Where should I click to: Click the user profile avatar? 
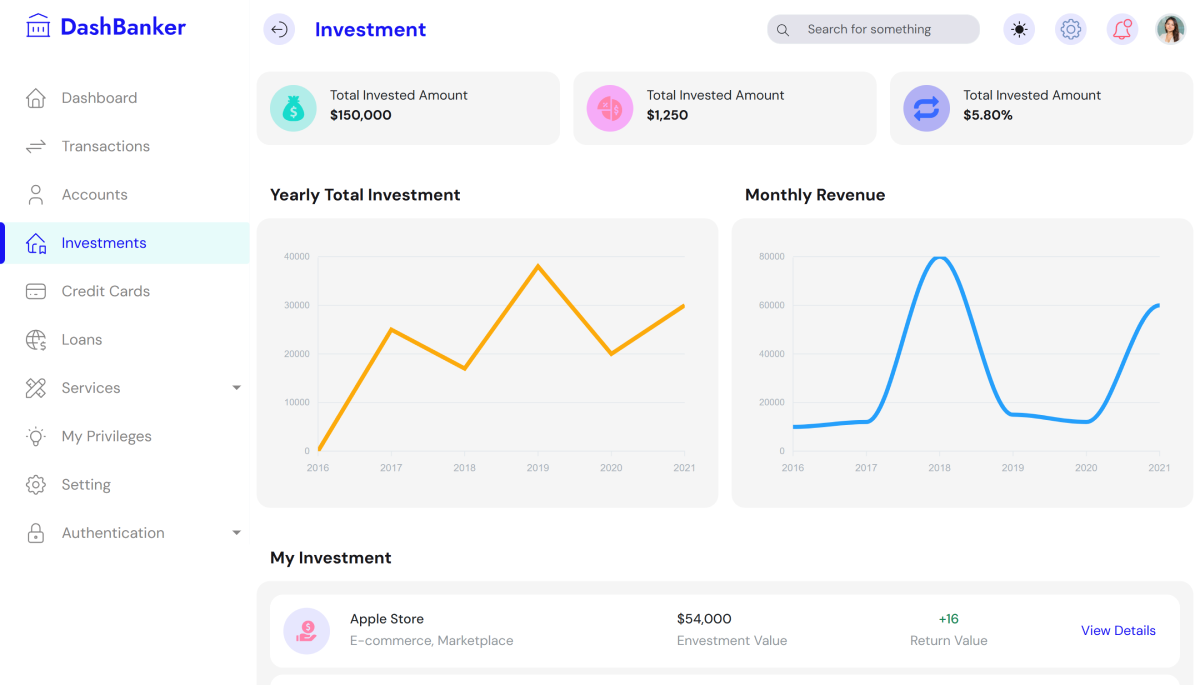[x=1170, y=30]
